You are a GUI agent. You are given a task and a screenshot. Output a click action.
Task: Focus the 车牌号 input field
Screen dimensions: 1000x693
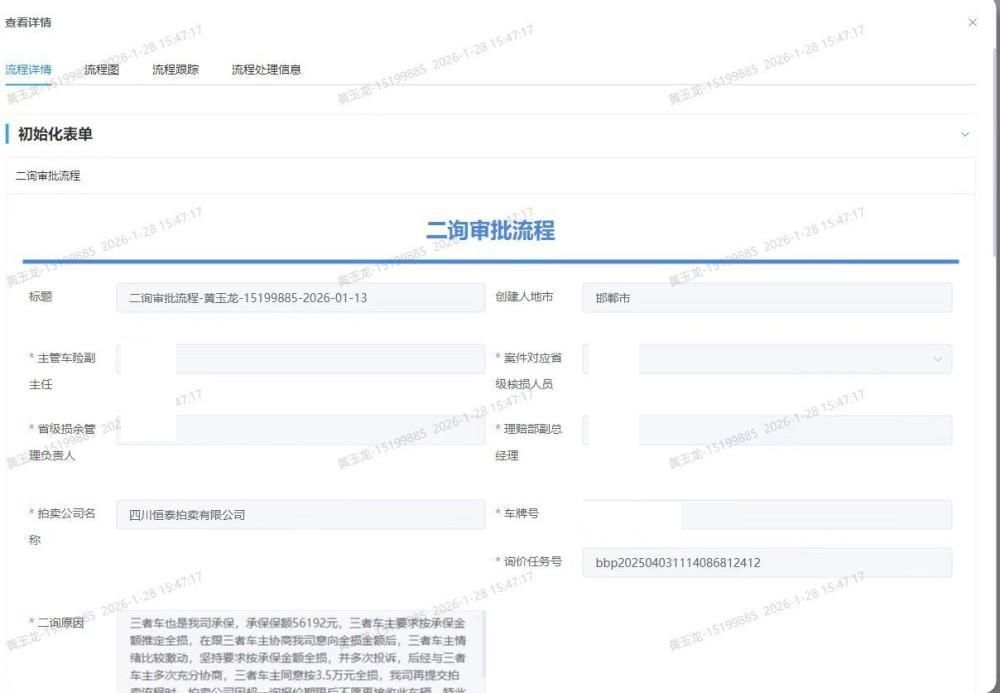815,515
